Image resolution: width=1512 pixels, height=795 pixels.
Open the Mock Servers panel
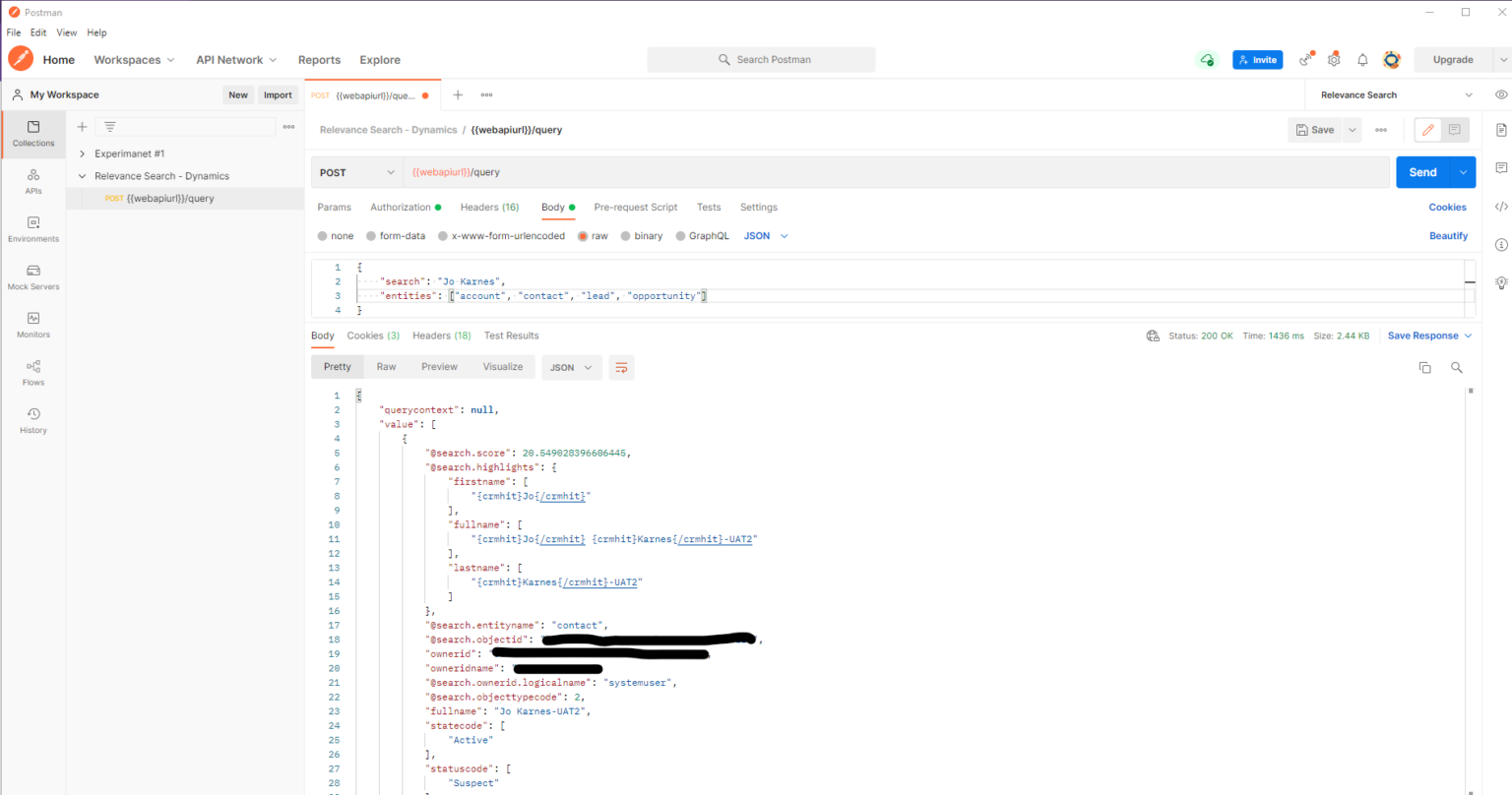point(32,276)
